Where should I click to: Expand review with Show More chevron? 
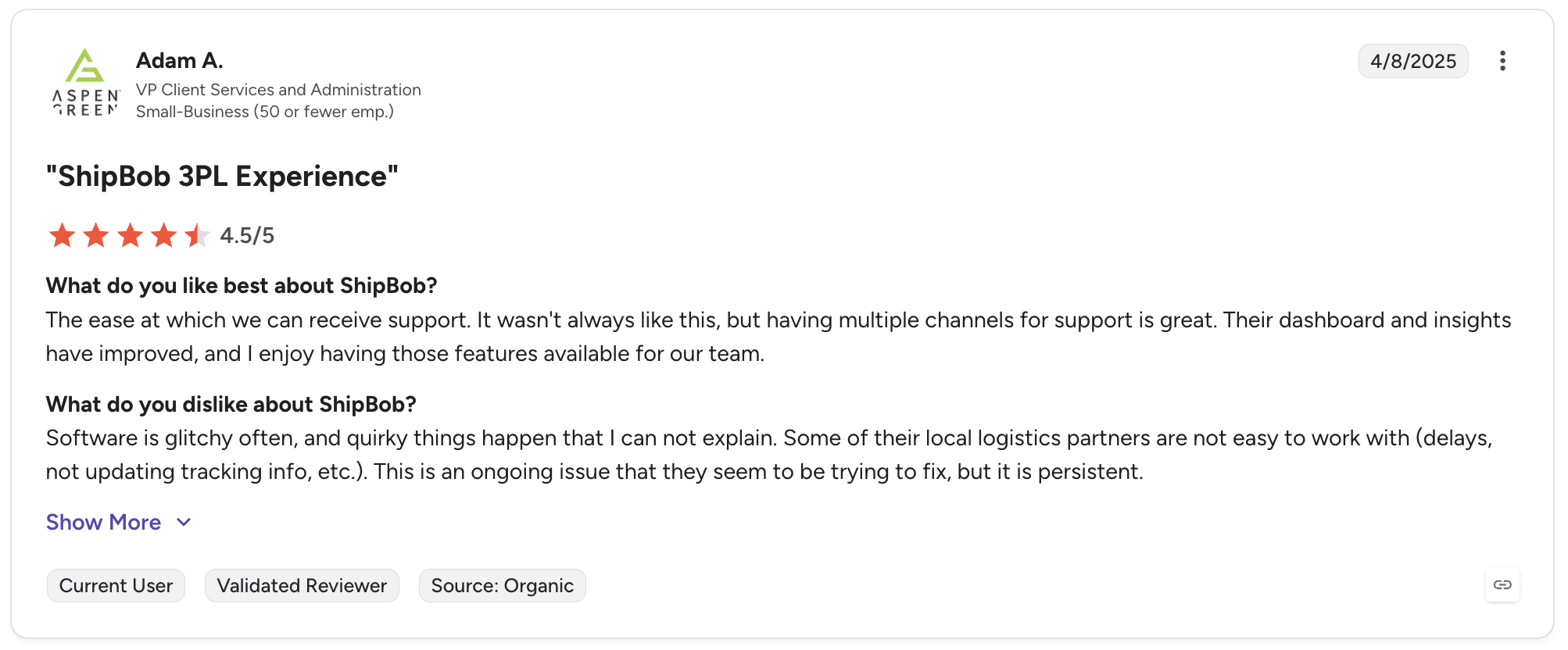184,523
